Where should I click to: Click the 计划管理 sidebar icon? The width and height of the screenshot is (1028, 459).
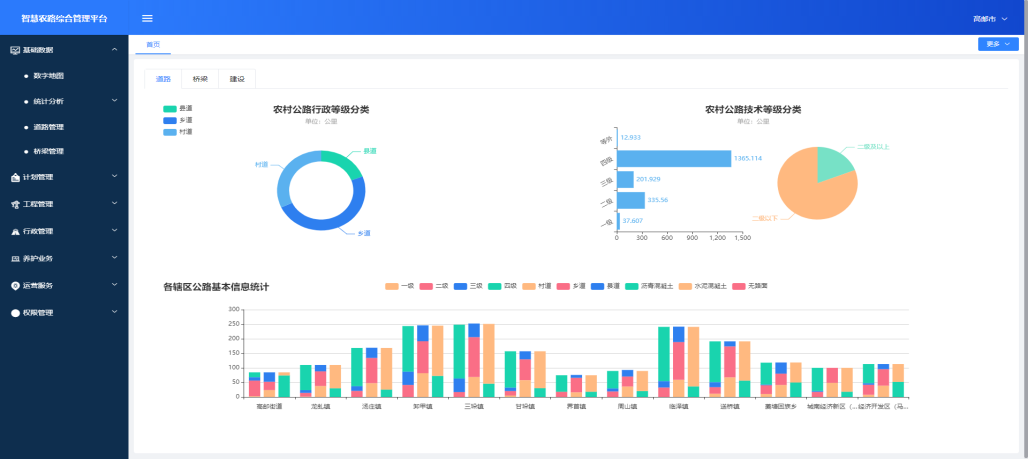pyautogui.click(x=15, y=178)
